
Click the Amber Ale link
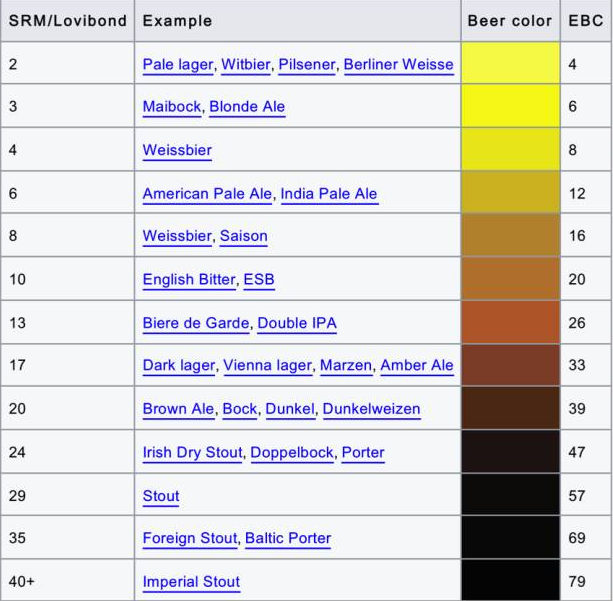[417, 366]
